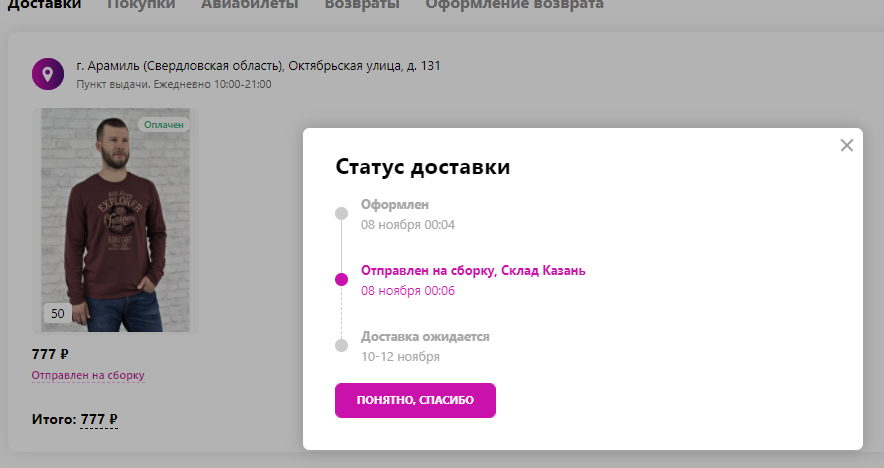Switch to the Покупки tab
Image resolution: width=884 pixels, height=468 pixels.
click(141, 5)
